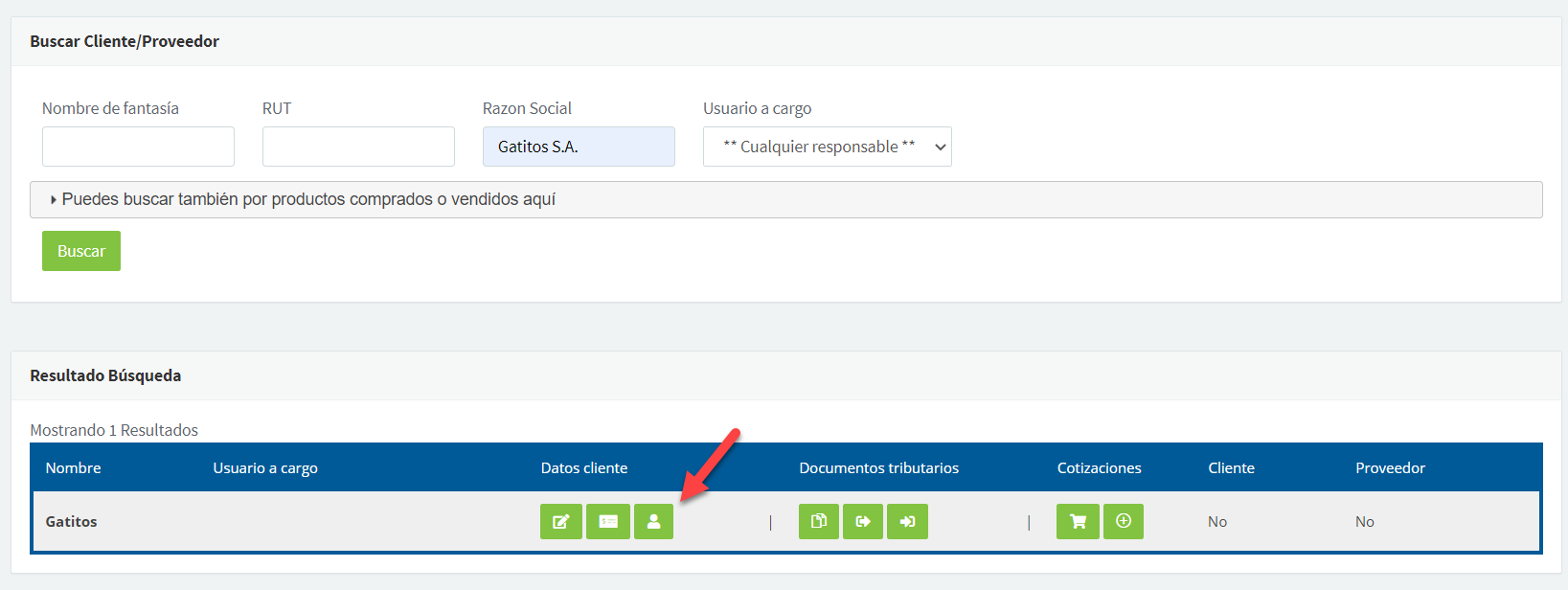Click the plus circle add quotation icon

(1123, 522)
